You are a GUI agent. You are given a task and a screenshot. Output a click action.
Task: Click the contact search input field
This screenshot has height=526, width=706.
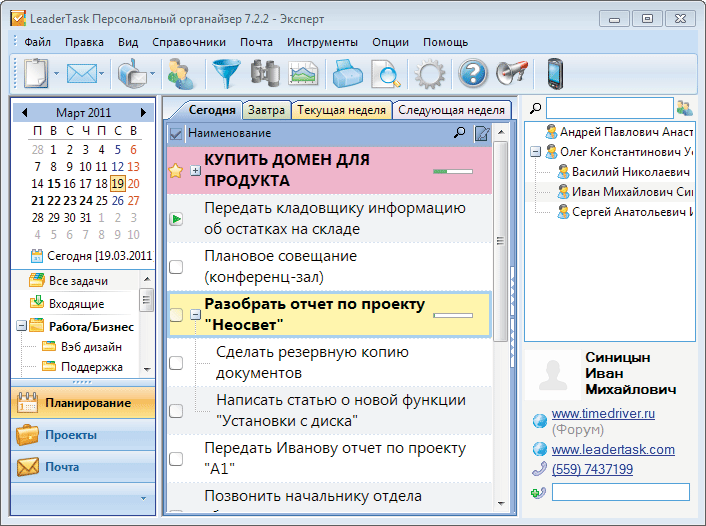pos(610,108)
